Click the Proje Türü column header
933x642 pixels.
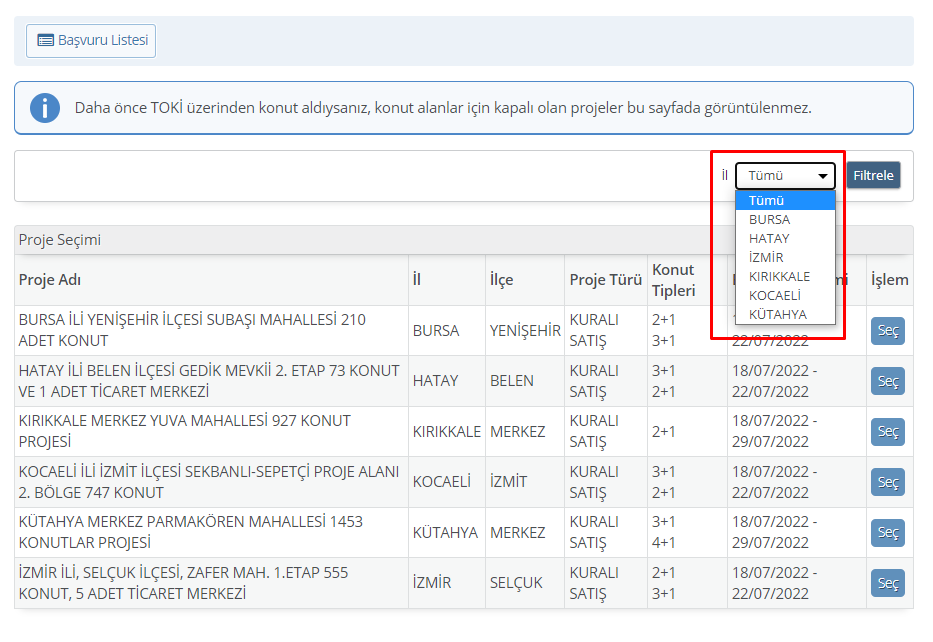[x=605, y=280]
